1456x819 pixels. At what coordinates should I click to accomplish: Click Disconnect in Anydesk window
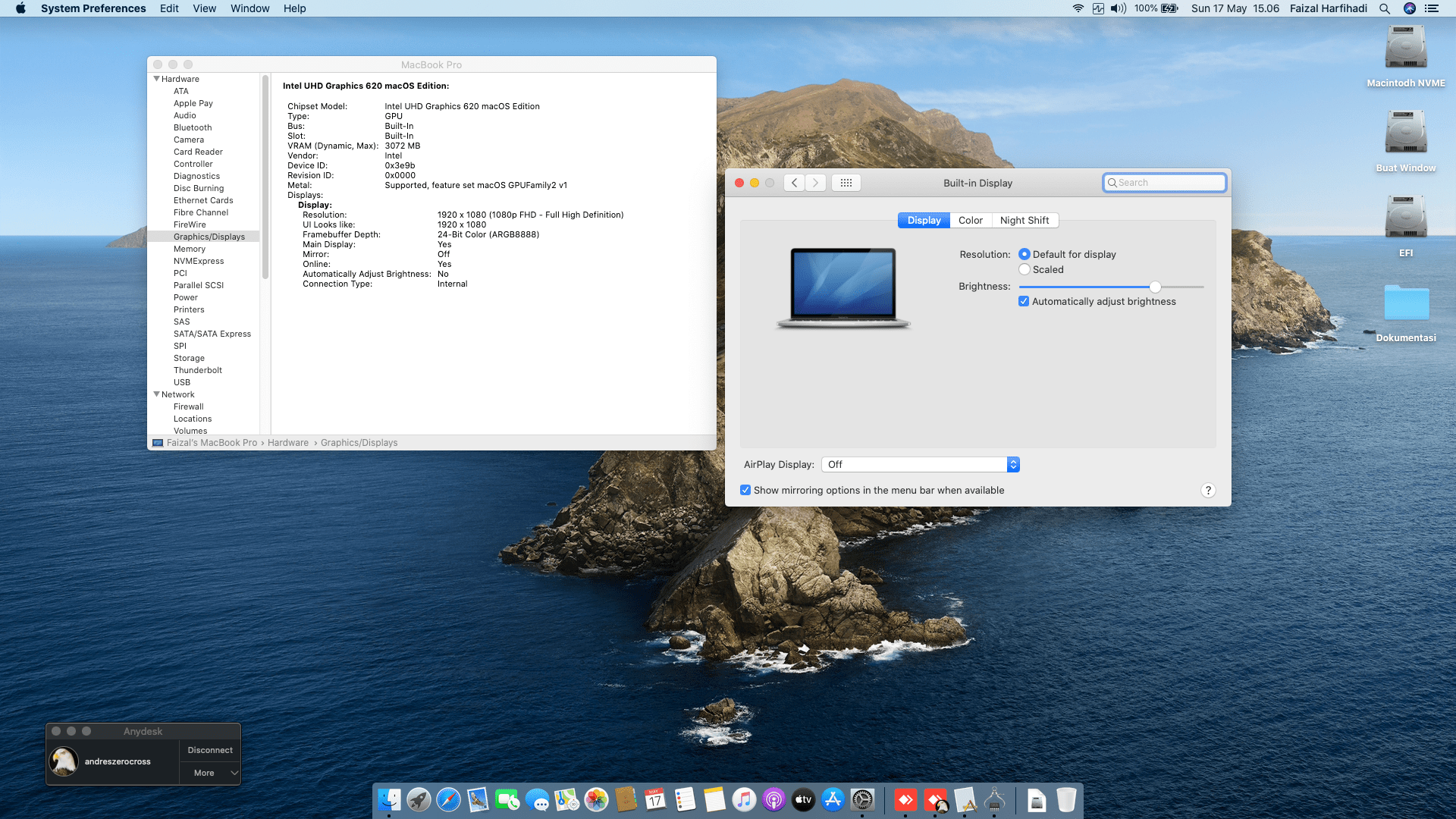210,750
